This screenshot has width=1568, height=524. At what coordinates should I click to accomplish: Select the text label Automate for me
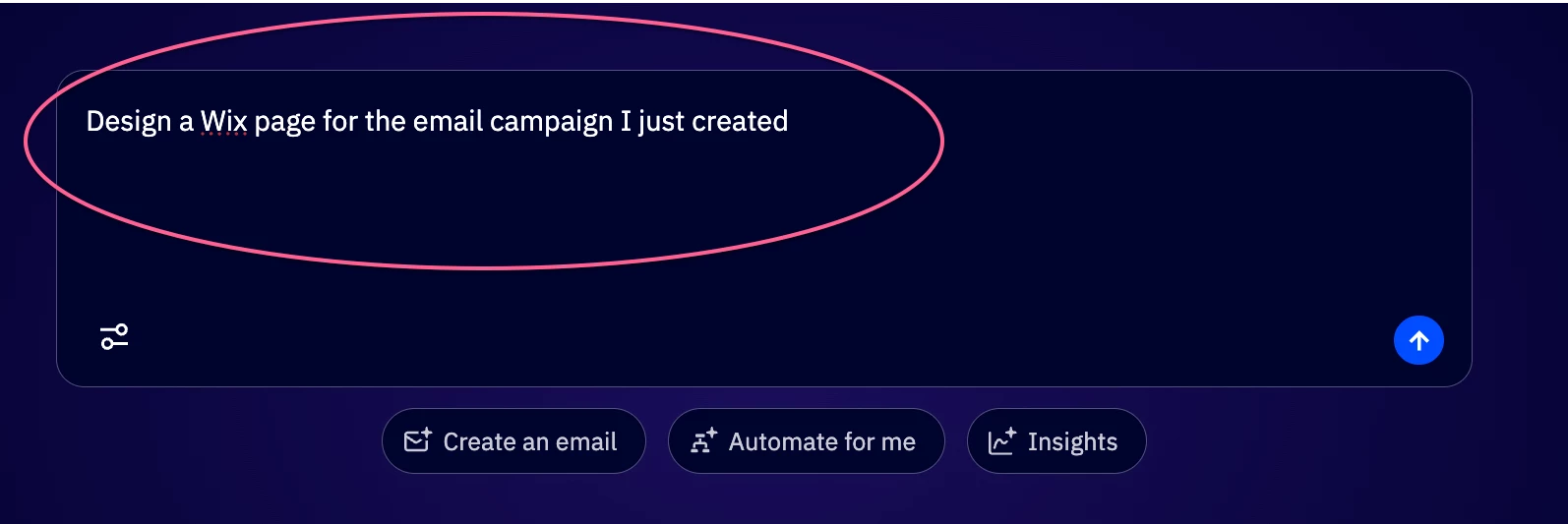pyautogui.click(x=821, y=442)
